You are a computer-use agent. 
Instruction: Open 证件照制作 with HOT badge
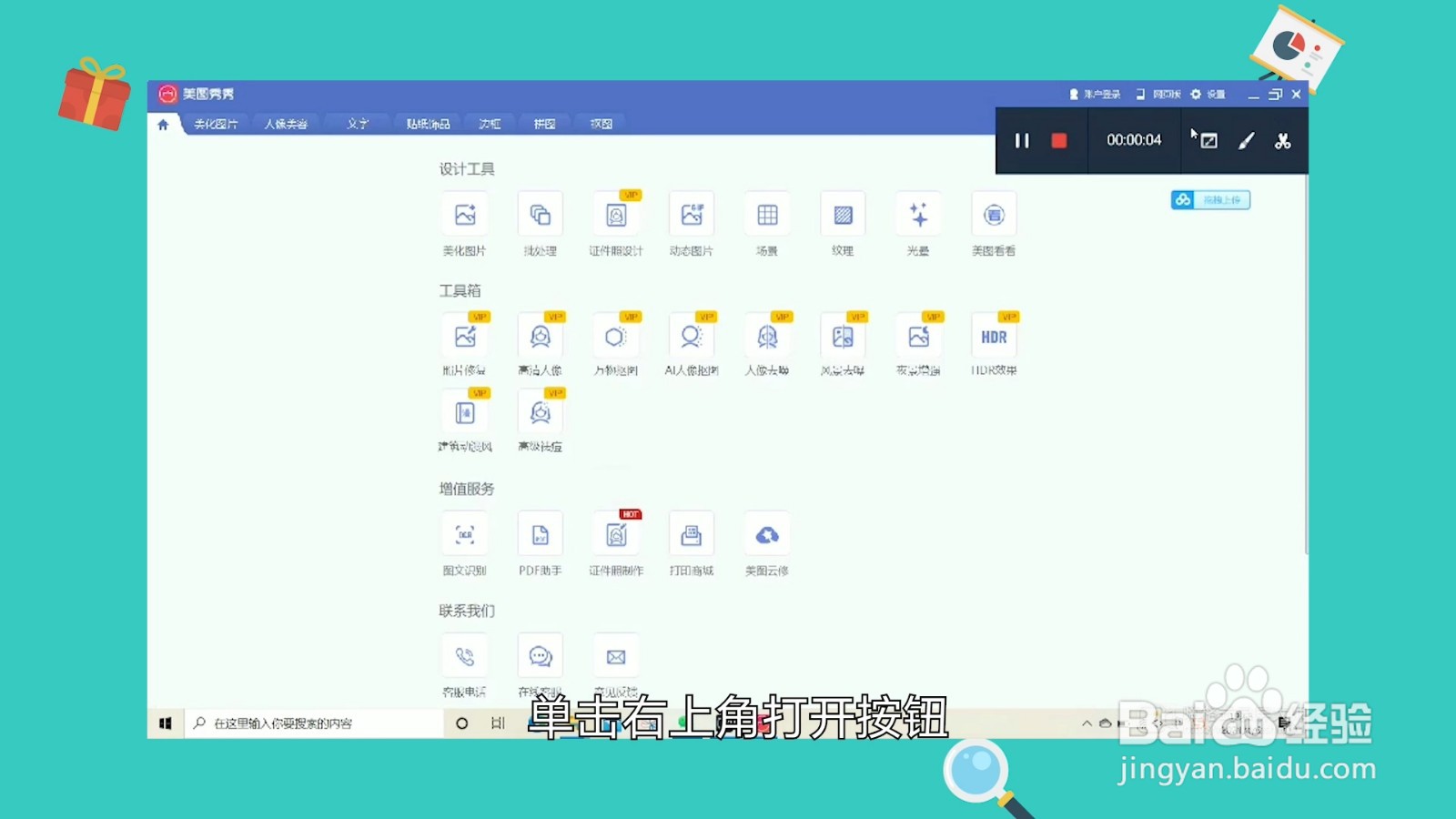(x=616, y=535)
